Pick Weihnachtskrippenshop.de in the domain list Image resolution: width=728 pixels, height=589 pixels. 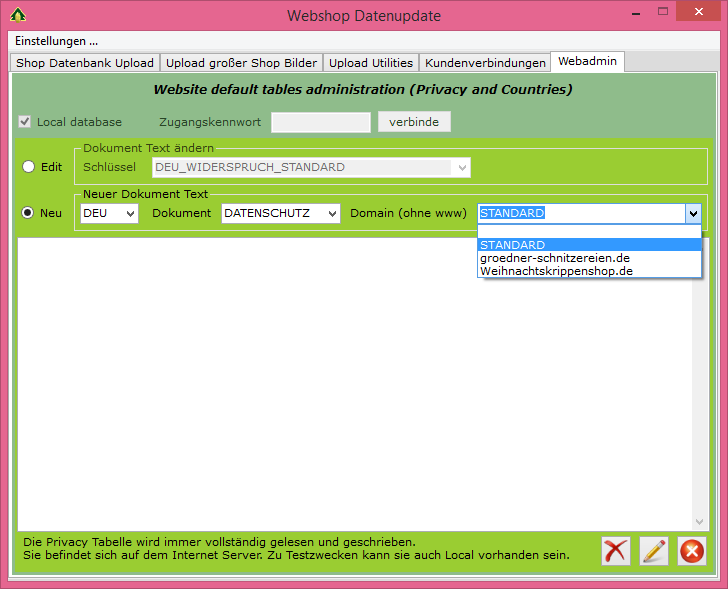[556, 271]
